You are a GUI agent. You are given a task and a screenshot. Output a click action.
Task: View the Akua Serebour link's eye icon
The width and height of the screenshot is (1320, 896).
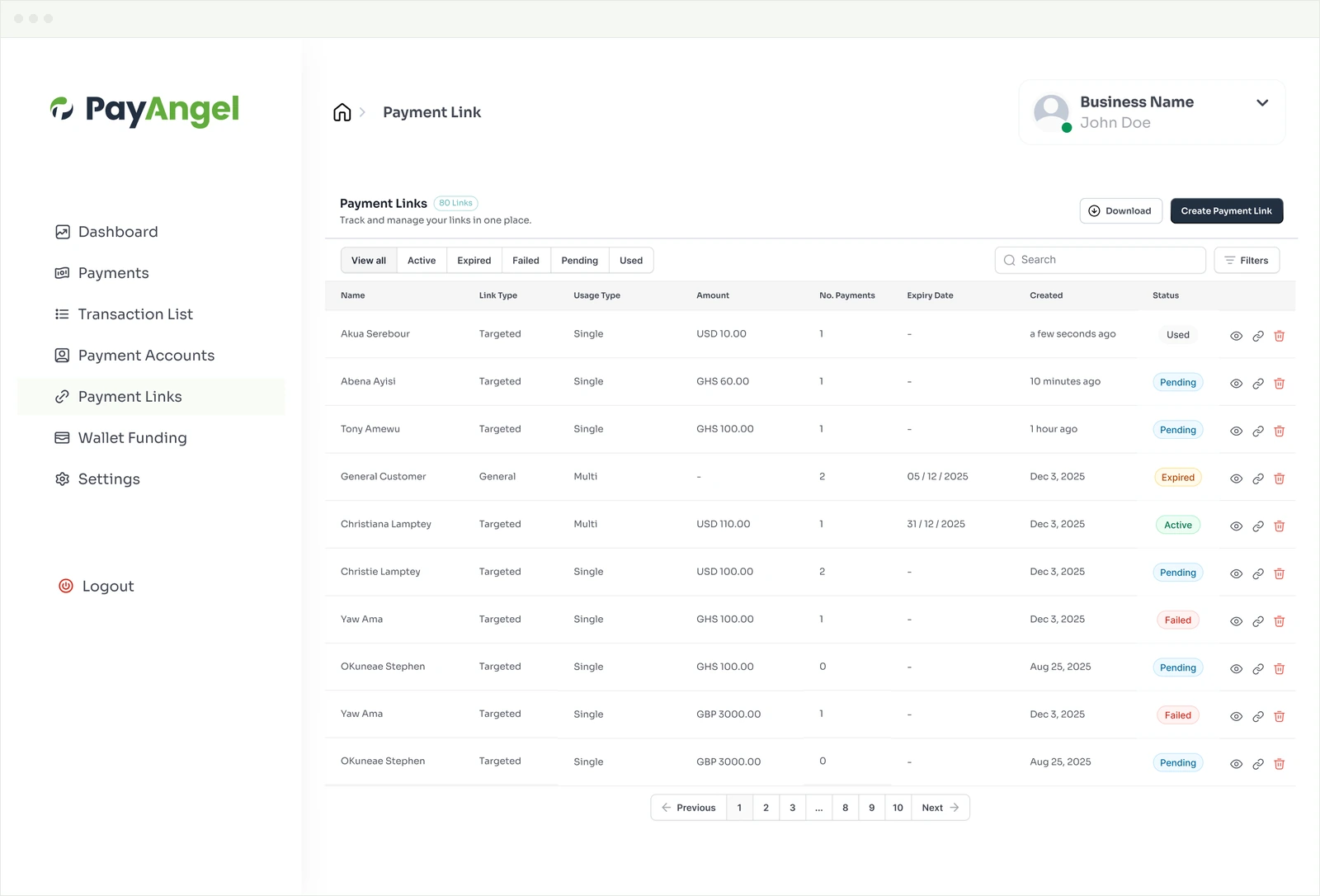tap(1236, 336)
